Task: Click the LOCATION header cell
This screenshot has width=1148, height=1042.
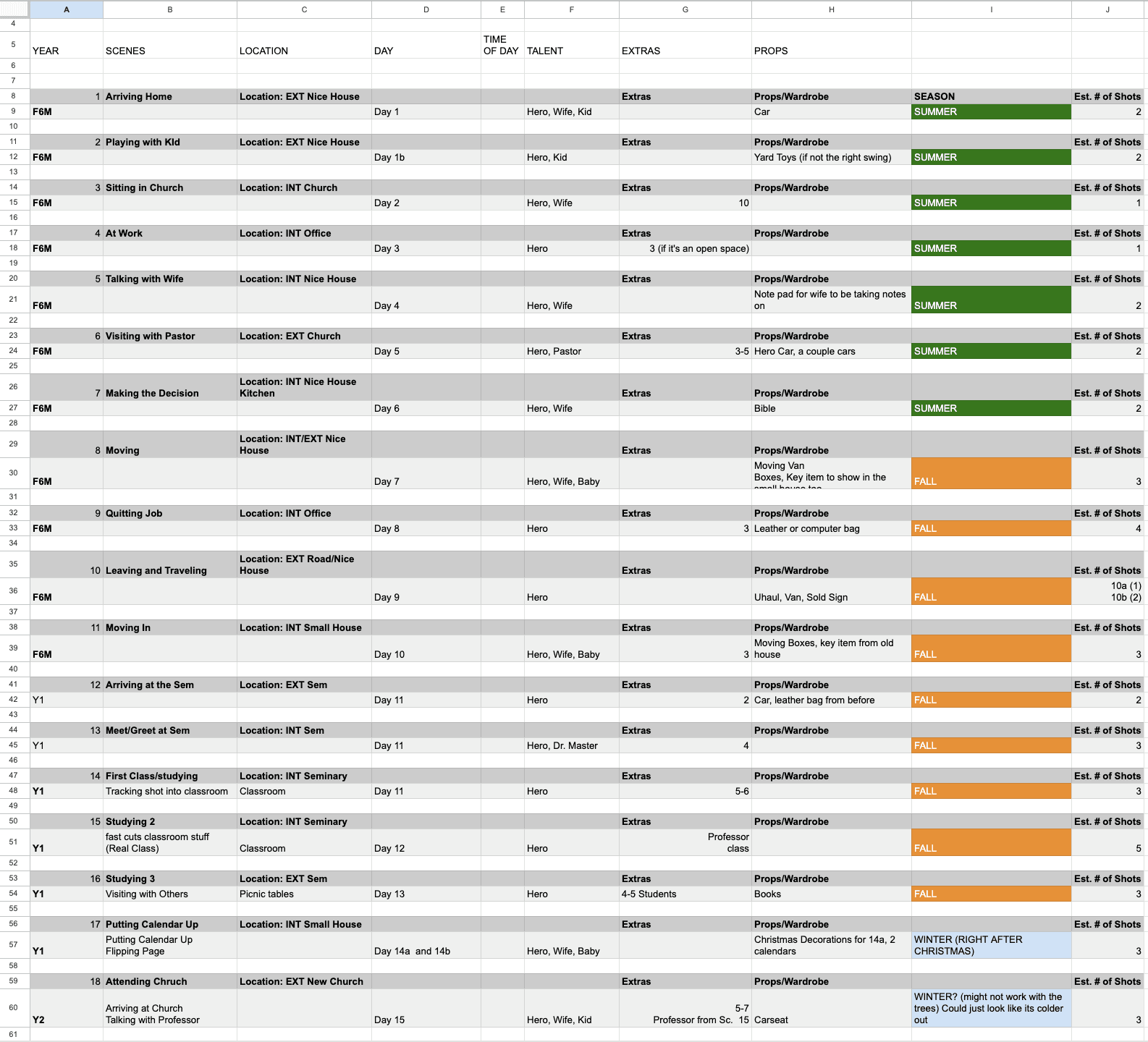Action: [304, 45]
